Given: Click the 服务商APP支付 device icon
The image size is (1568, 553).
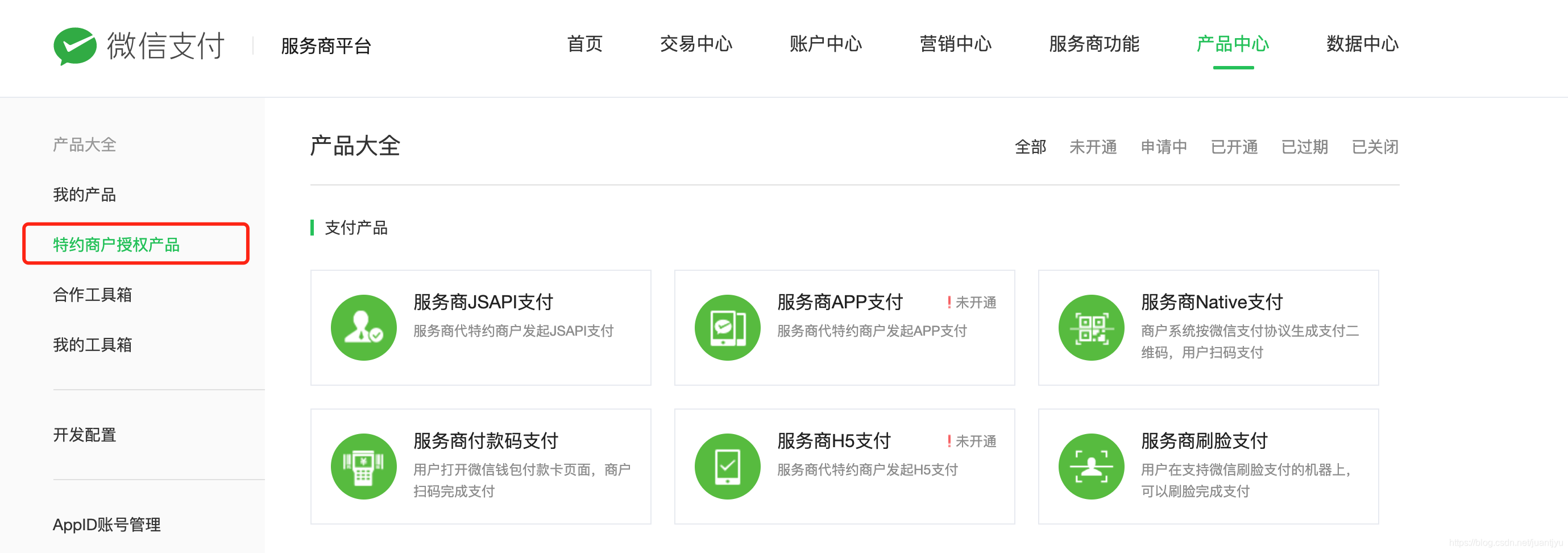Looking at the screenshot, I should [727, 328].
